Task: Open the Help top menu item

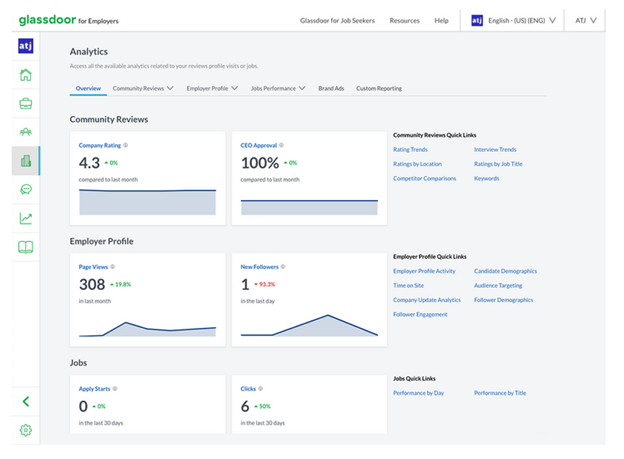Action: click(441, 20)
